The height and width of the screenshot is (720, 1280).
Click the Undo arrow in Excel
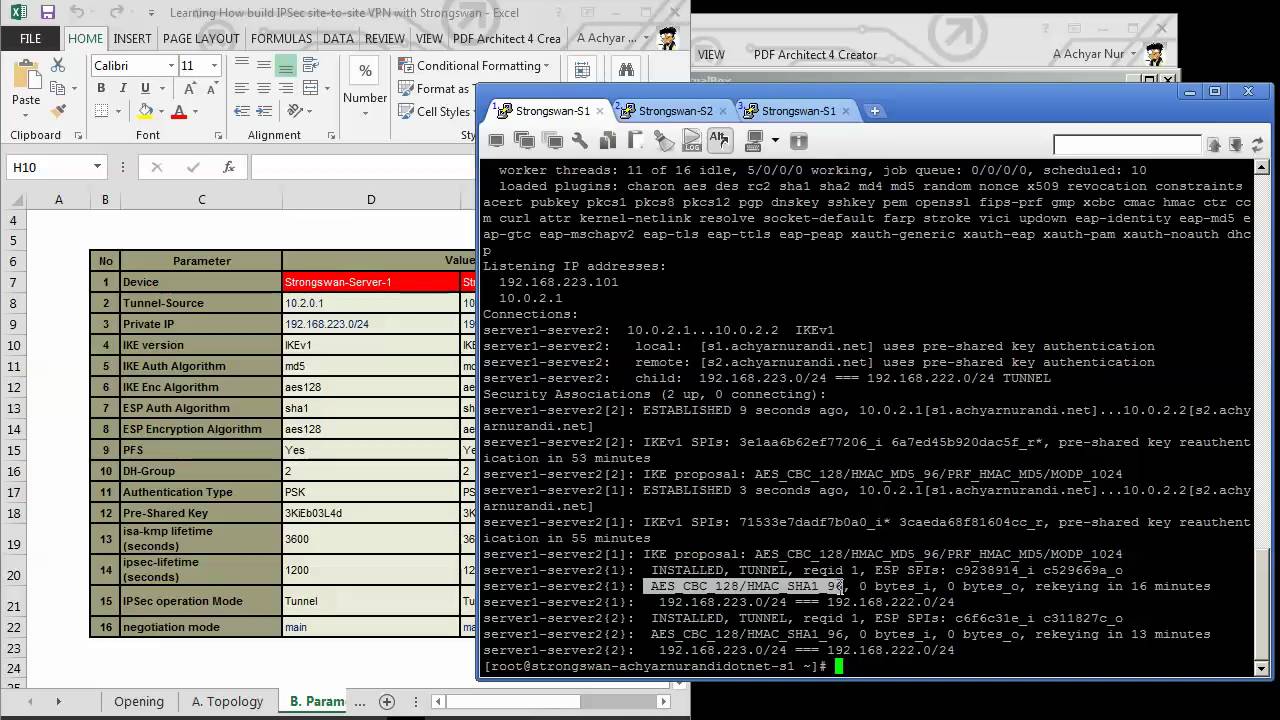point(78,13)
